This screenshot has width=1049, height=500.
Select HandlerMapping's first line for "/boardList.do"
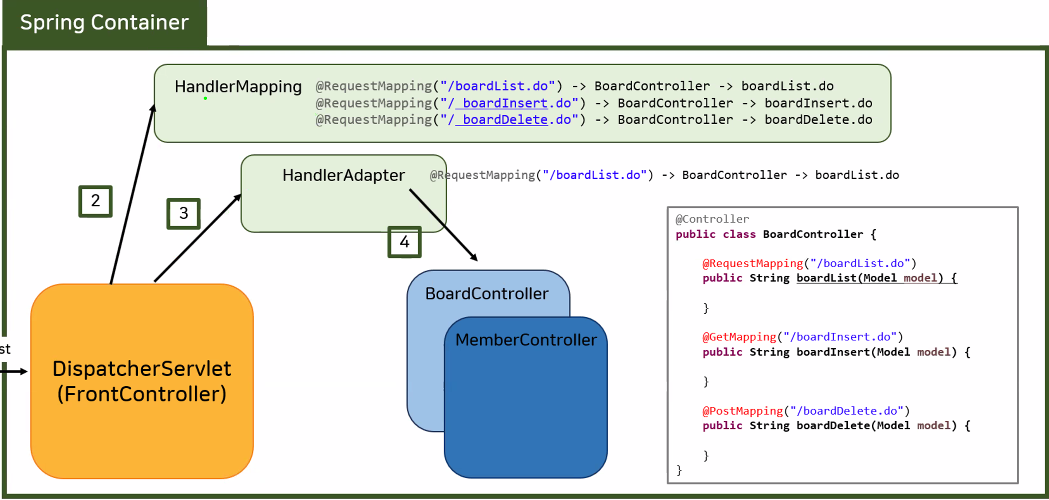click(575, 86)
